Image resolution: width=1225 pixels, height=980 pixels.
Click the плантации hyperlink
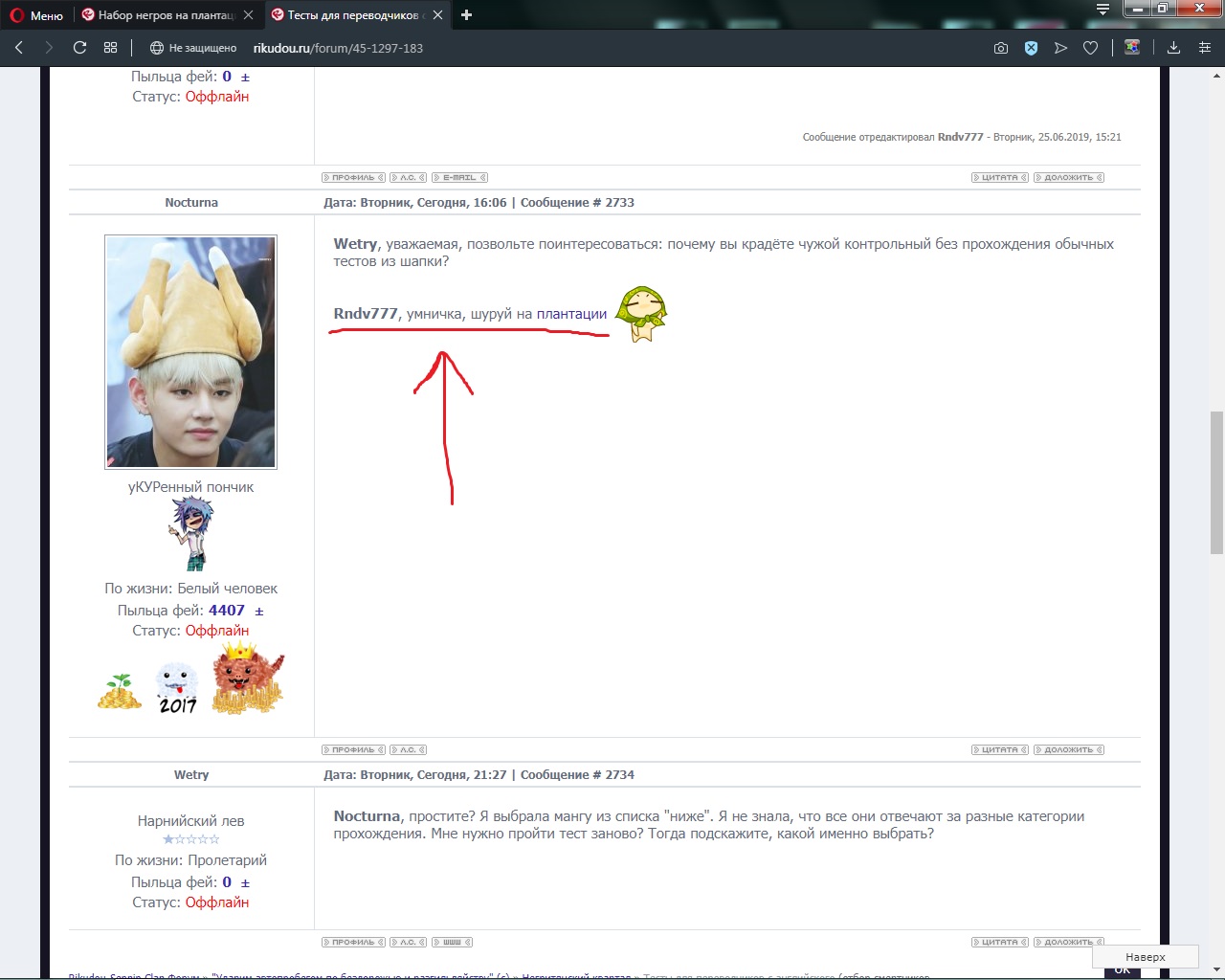pos(571,314)
